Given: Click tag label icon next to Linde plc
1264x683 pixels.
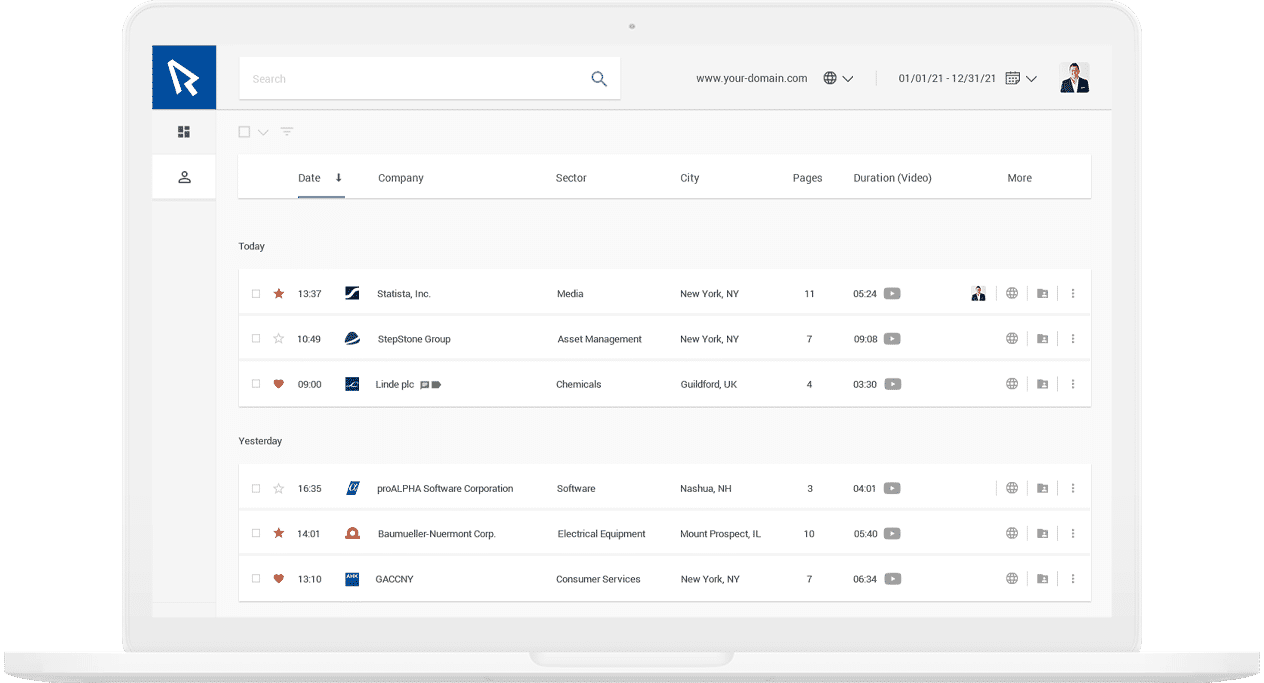Looking at the screenshot, I should (x=436, y=385).
